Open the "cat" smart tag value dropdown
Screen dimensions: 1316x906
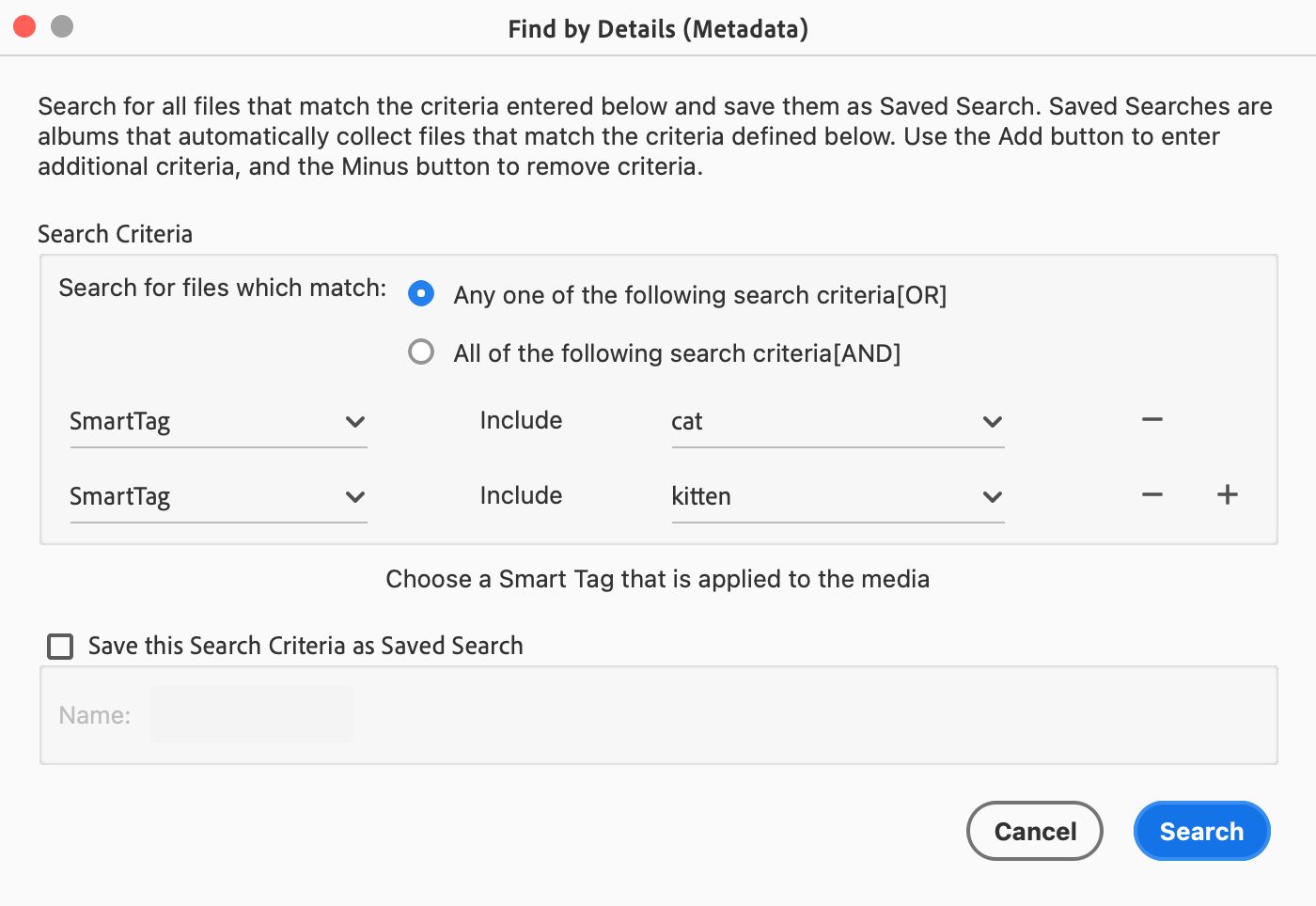(x=837, y=422)
